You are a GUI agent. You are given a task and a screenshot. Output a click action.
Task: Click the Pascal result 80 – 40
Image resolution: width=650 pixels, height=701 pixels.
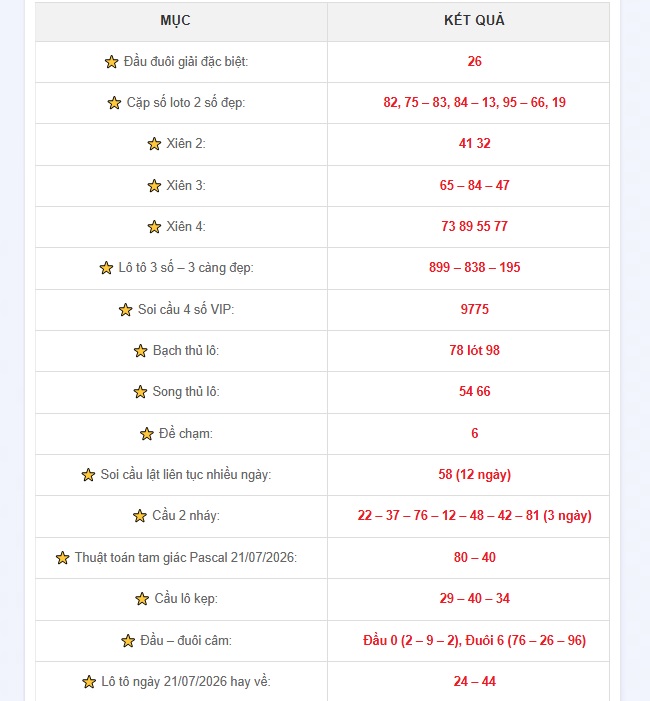474,557
